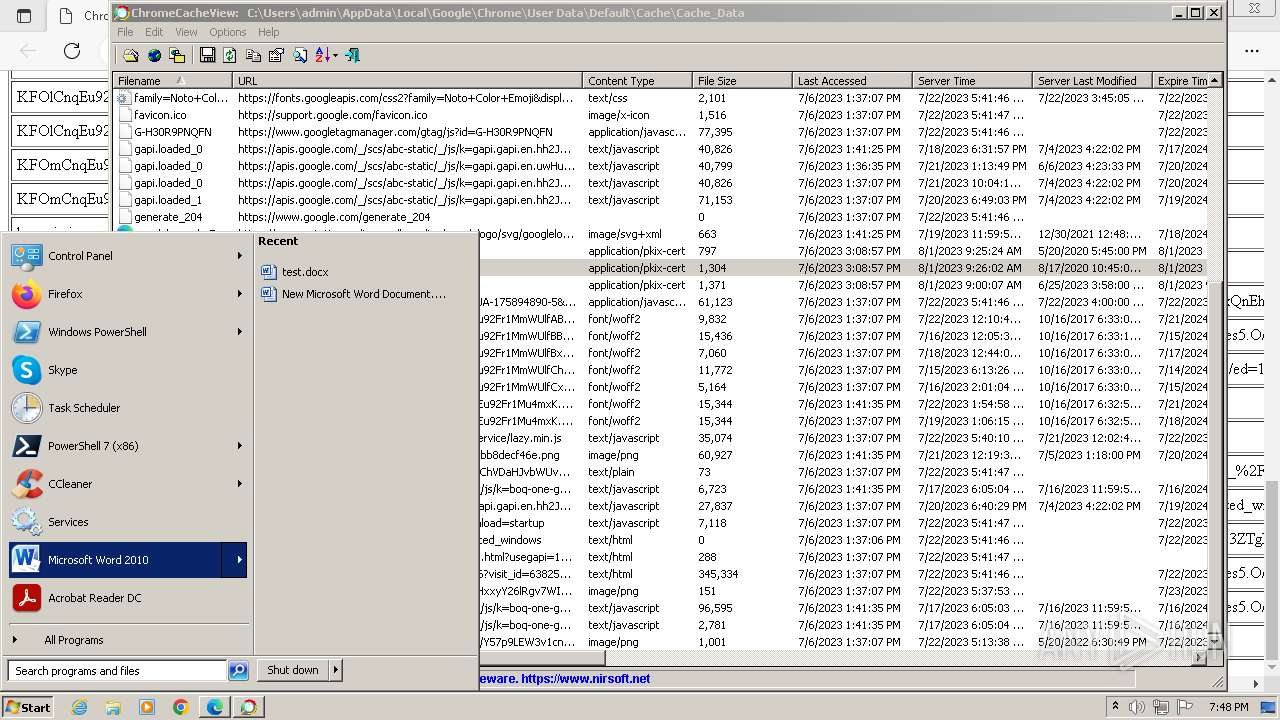
Task: Launch Microsoft Word 2010 from Start menu
Action: click(x=115, y=560)
